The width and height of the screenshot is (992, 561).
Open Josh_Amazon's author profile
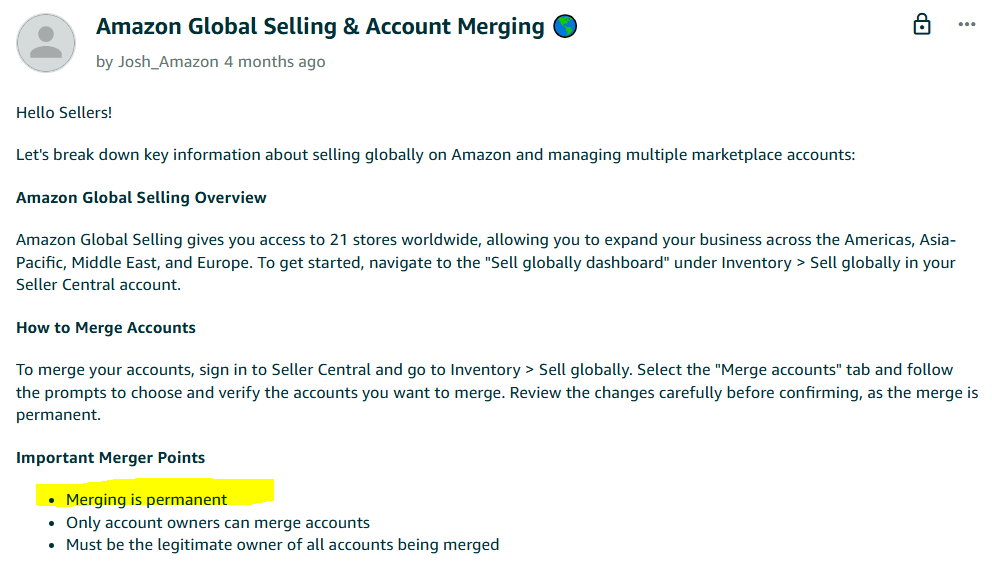click(x=168, y=62)
